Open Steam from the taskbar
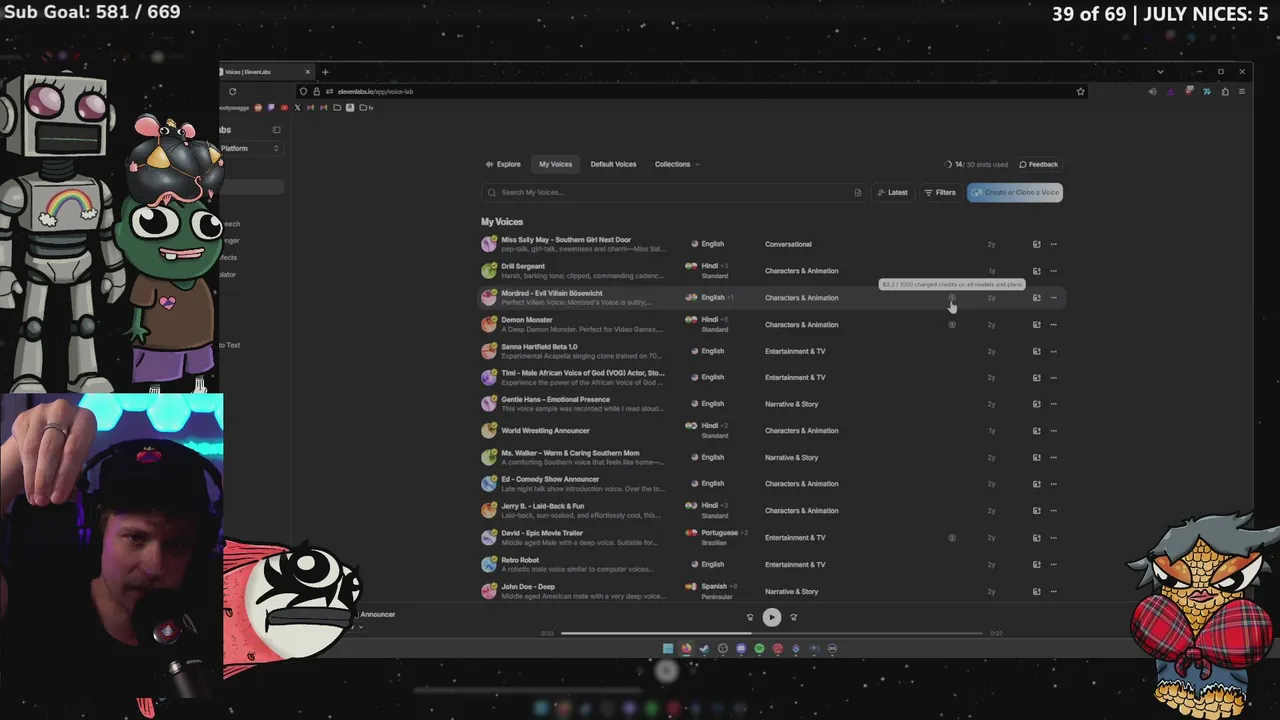This screenshot has height=720, width=1280. (704, 648)
